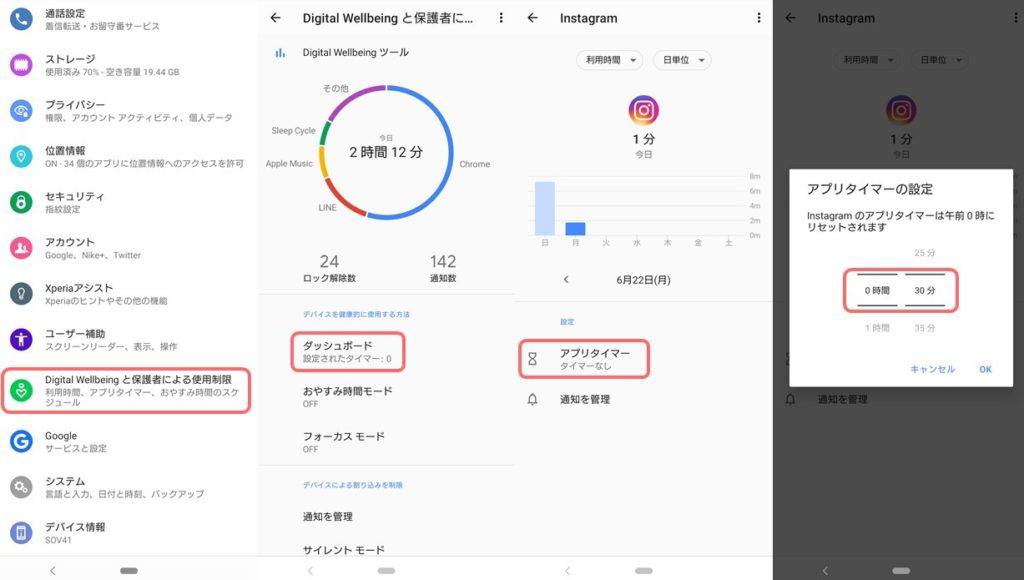Tap Sunday (日) bar in usage chart
Image resolution: width=1024 pixels, height=580 pixels.
pyautogui.click(x=545, y=208)
